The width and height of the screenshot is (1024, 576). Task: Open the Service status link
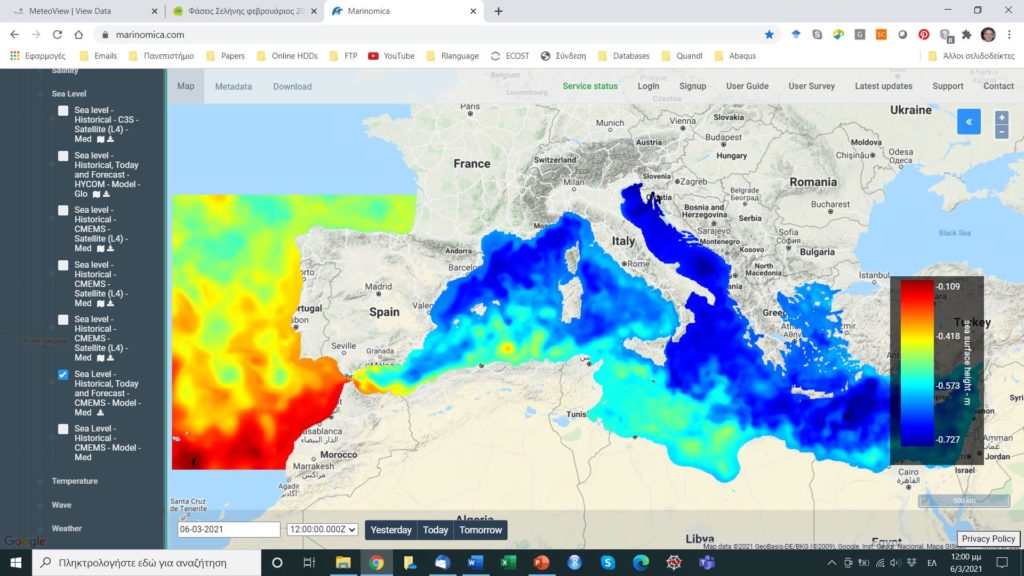[x=590, y=86]
